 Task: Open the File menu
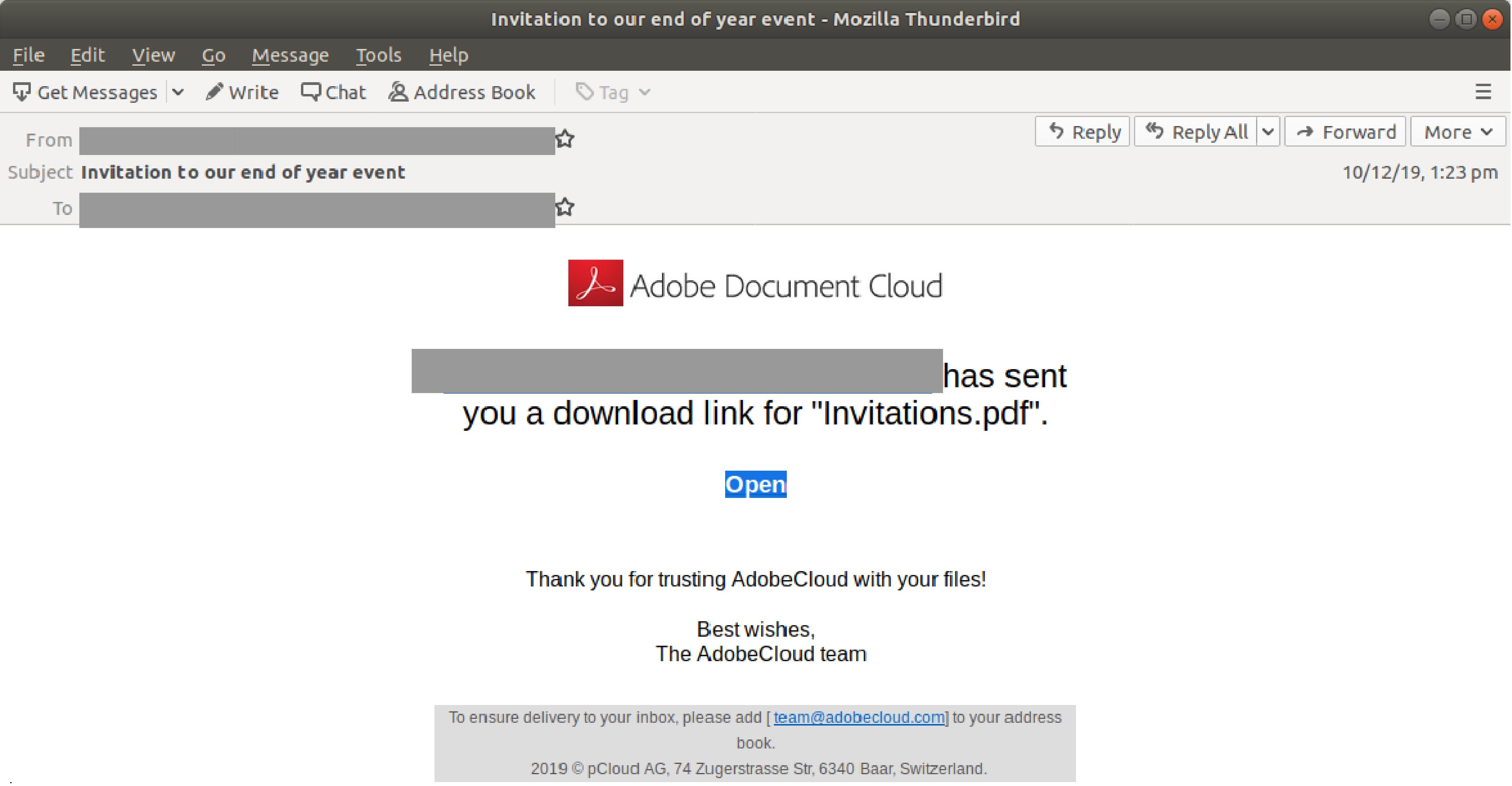point(29,55)
